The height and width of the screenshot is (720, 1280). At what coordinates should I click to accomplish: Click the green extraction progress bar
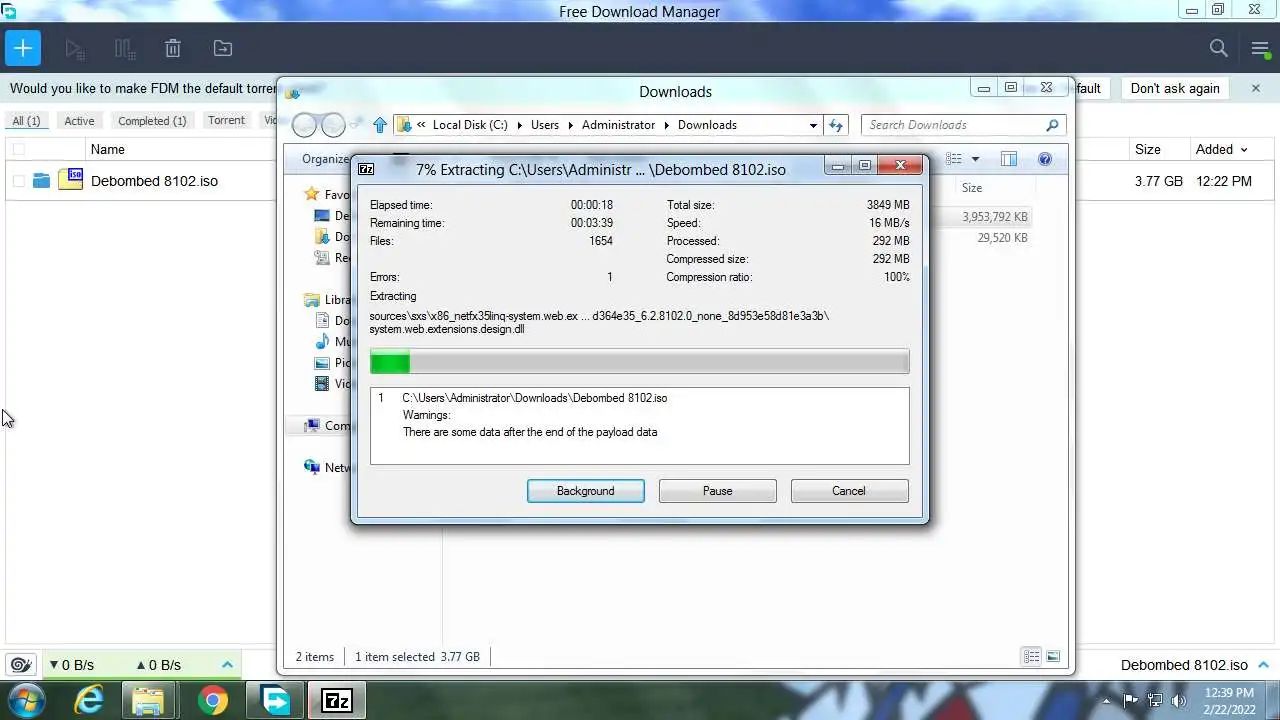pos(390,361)
